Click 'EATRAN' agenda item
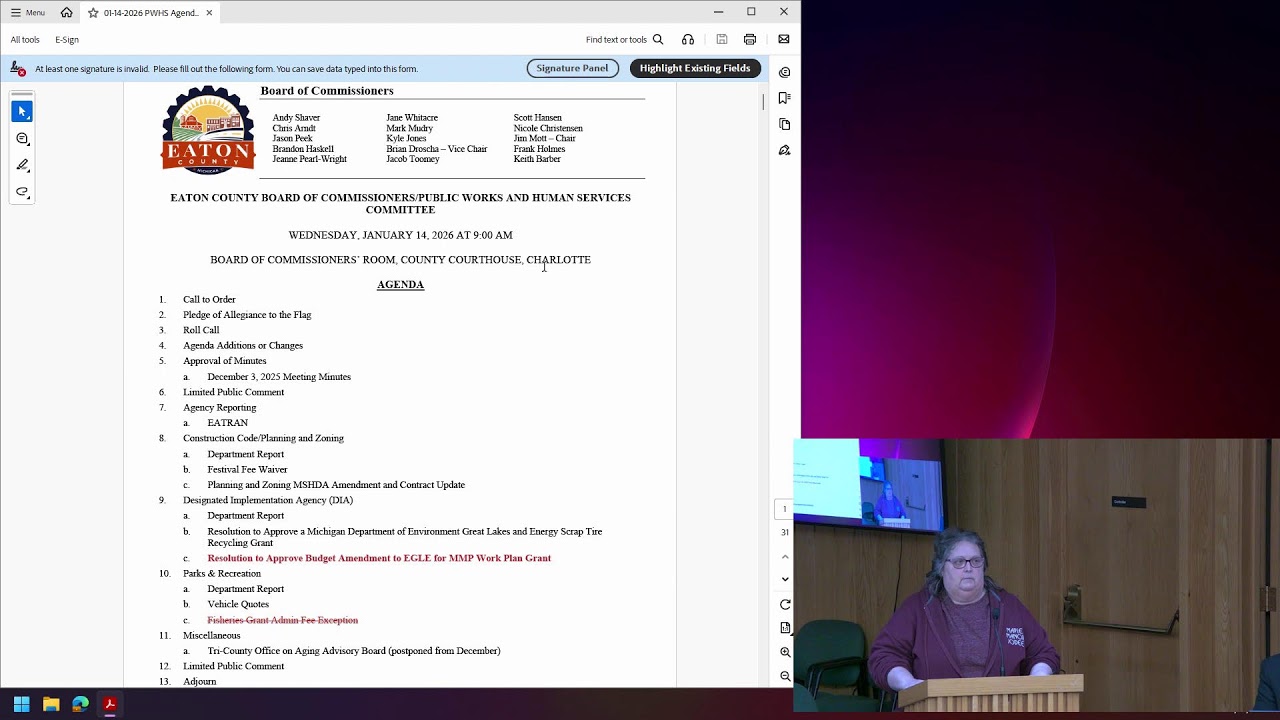Viewport: 1280px width, 720px height. click(227, 423)
